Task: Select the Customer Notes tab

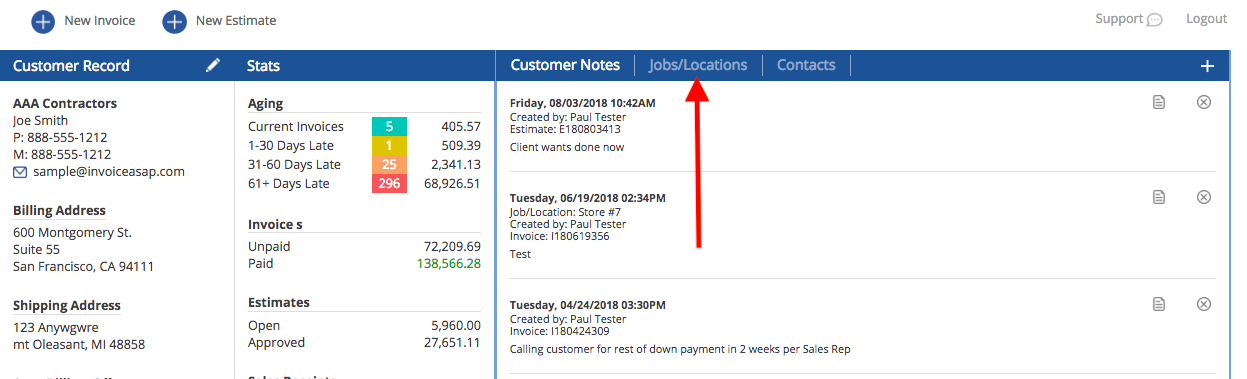Action: (x=565, y=65)
